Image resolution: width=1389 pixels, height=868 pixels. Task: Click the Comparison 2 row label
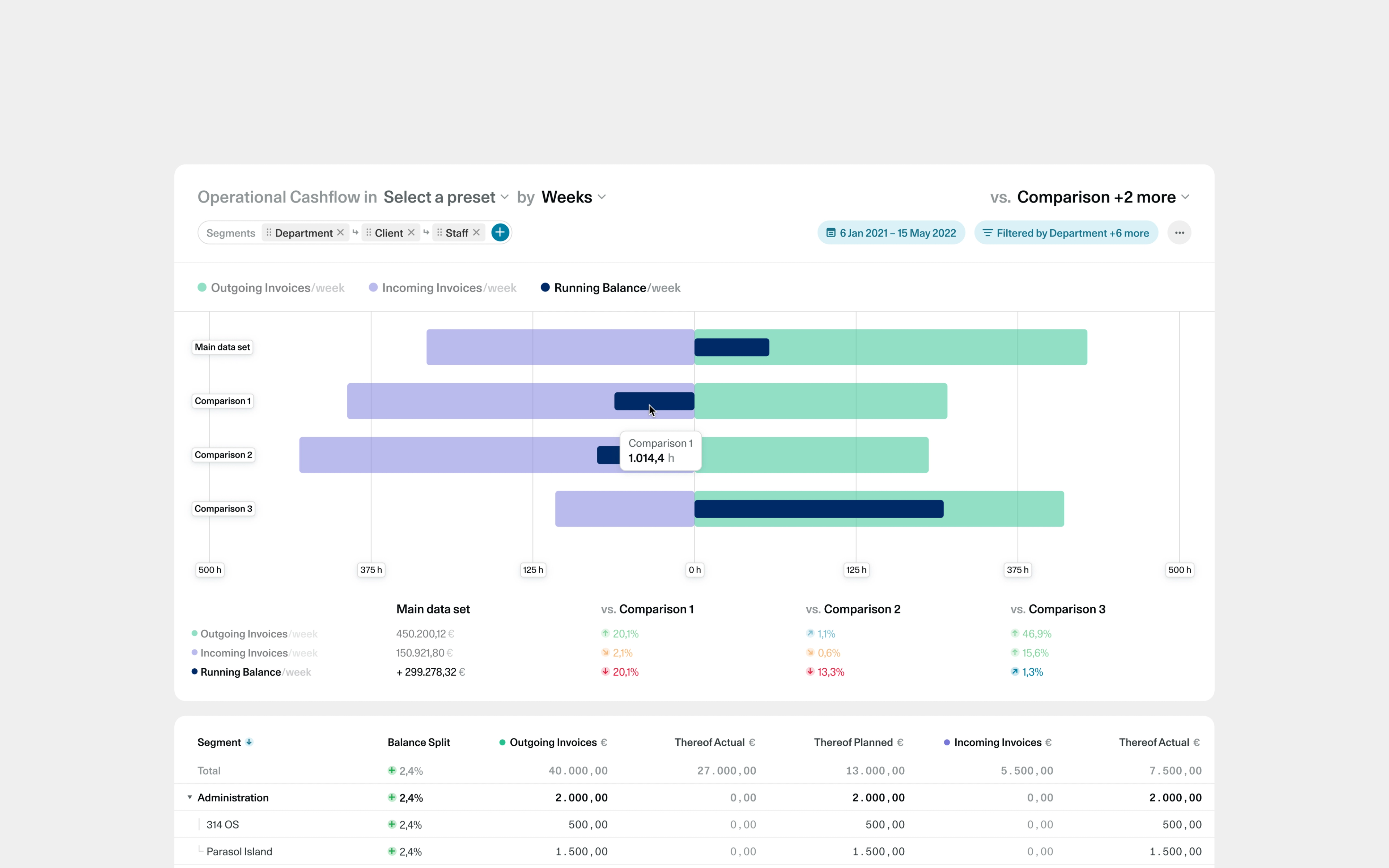pyautogui.click(x=223, y=455)
